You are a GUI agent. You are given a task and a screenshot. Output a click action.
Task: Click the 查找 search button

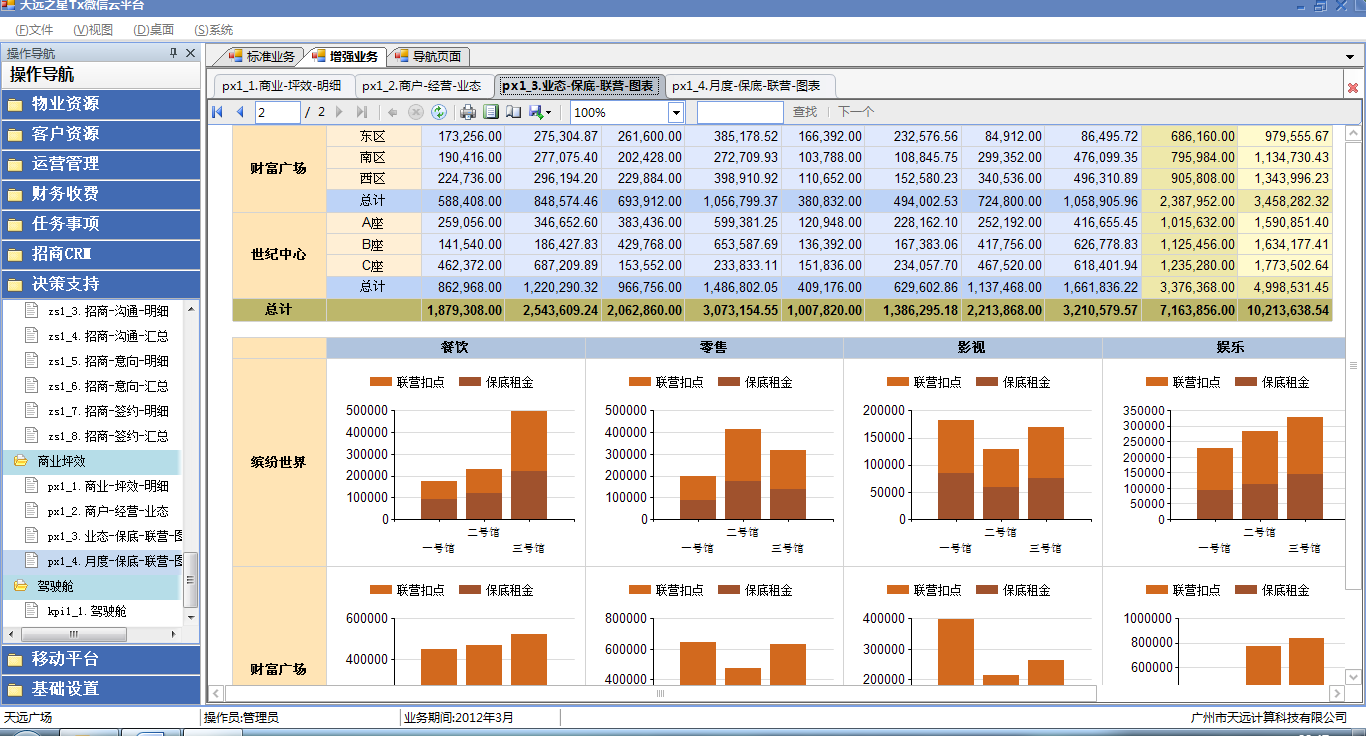tap(805, 112)
